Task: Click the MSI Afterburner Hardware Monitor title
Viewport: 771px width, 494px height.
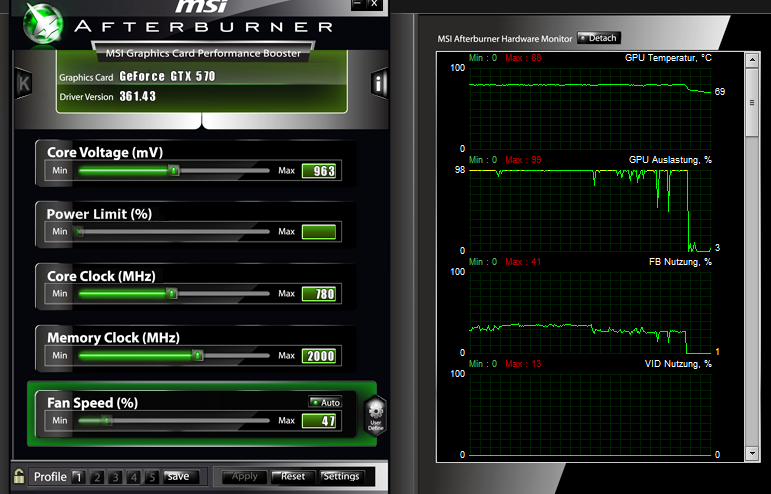Action: (x=505, y=38)
